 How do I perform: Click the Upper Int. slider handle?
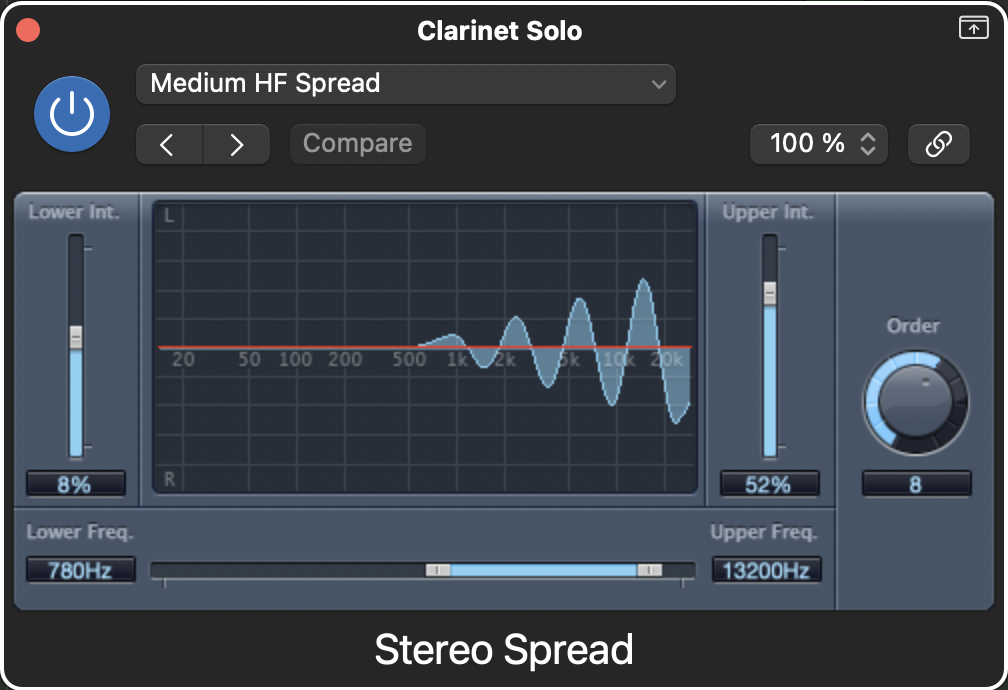click(770, 293)
